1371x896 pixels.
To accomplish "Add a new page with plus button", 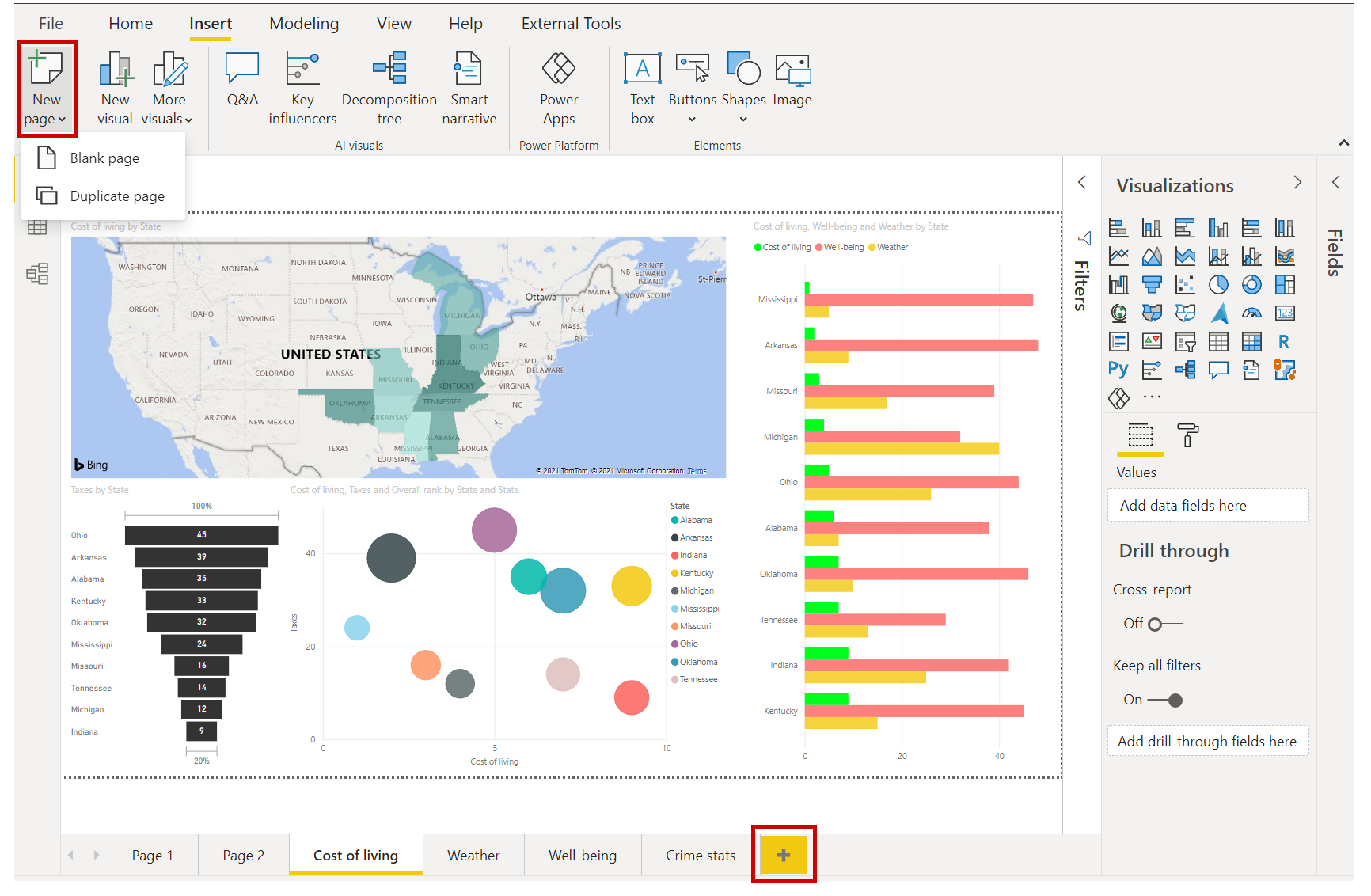I will click(783, 855).
